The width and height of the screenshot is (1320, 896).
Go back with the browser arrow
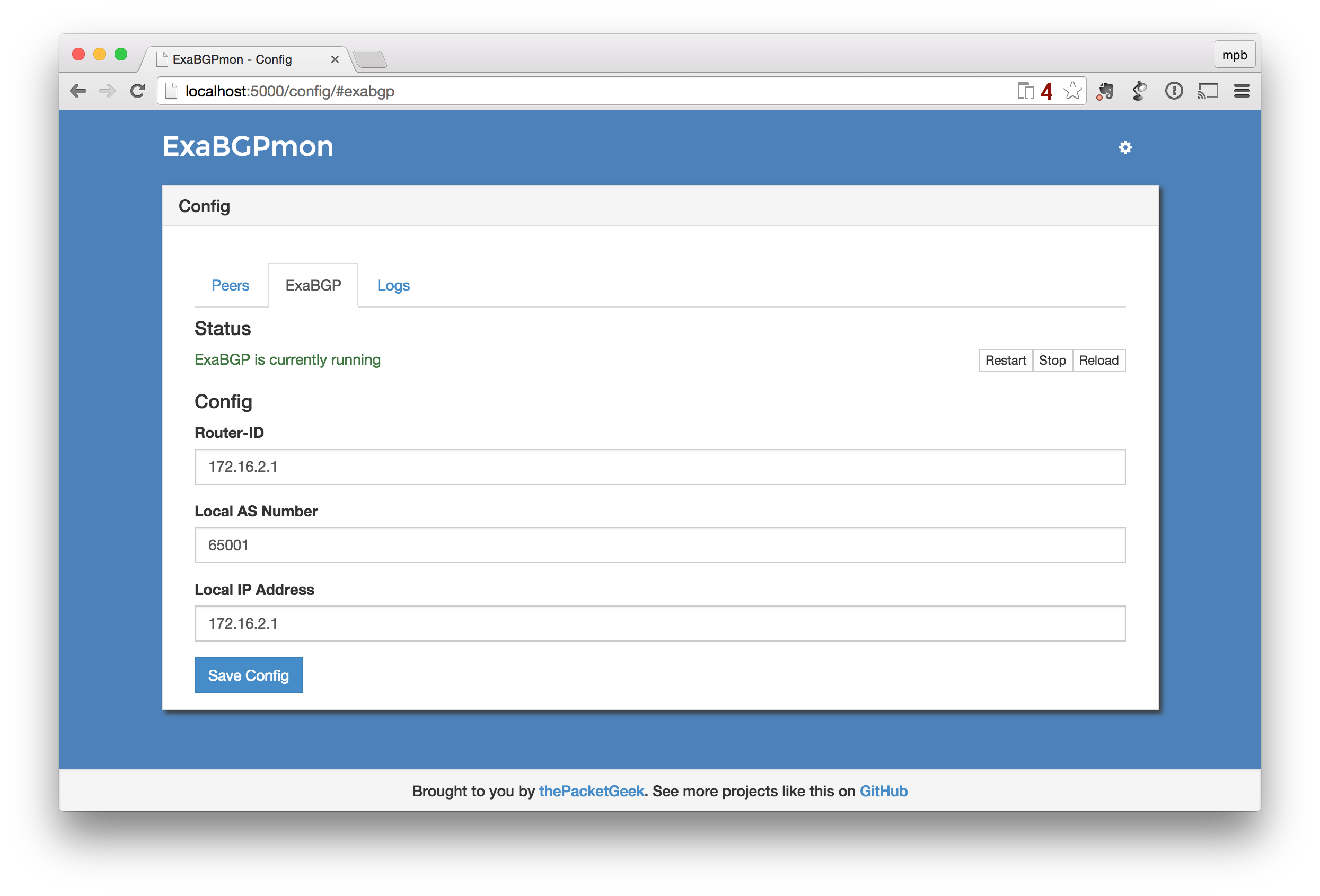[x=78, y=91]
